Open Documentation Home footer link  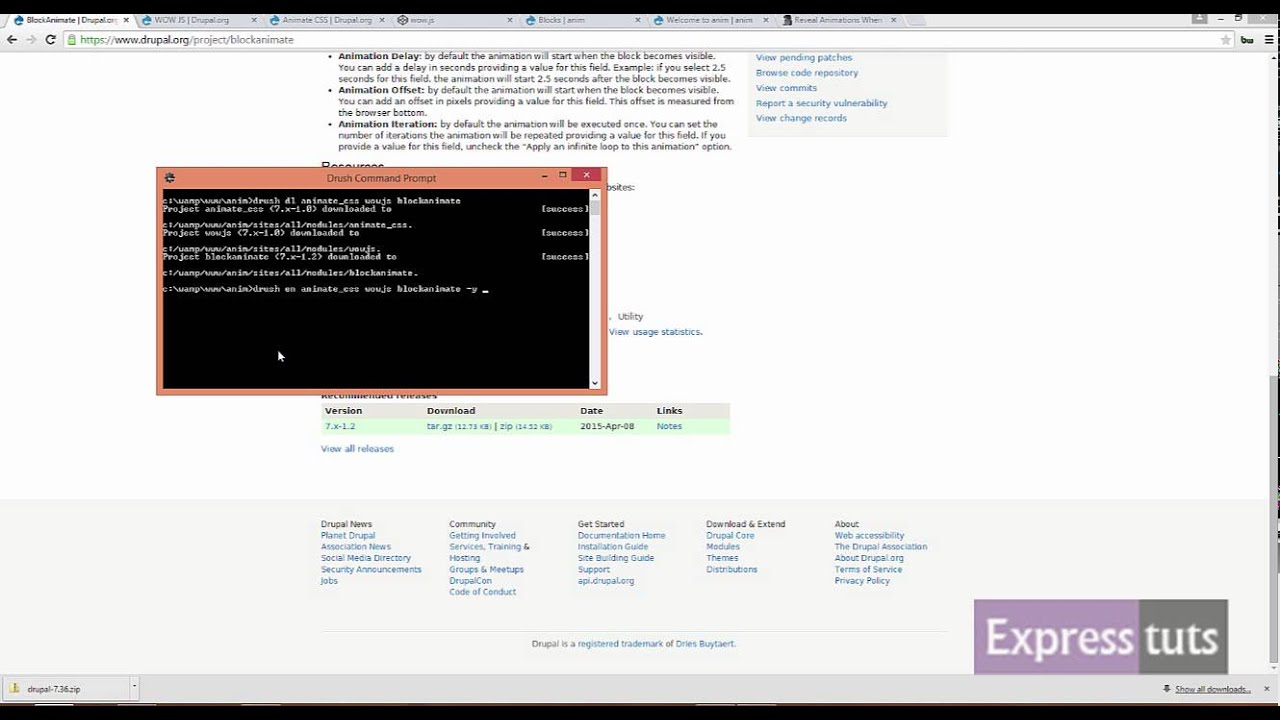tap(621, 536)
